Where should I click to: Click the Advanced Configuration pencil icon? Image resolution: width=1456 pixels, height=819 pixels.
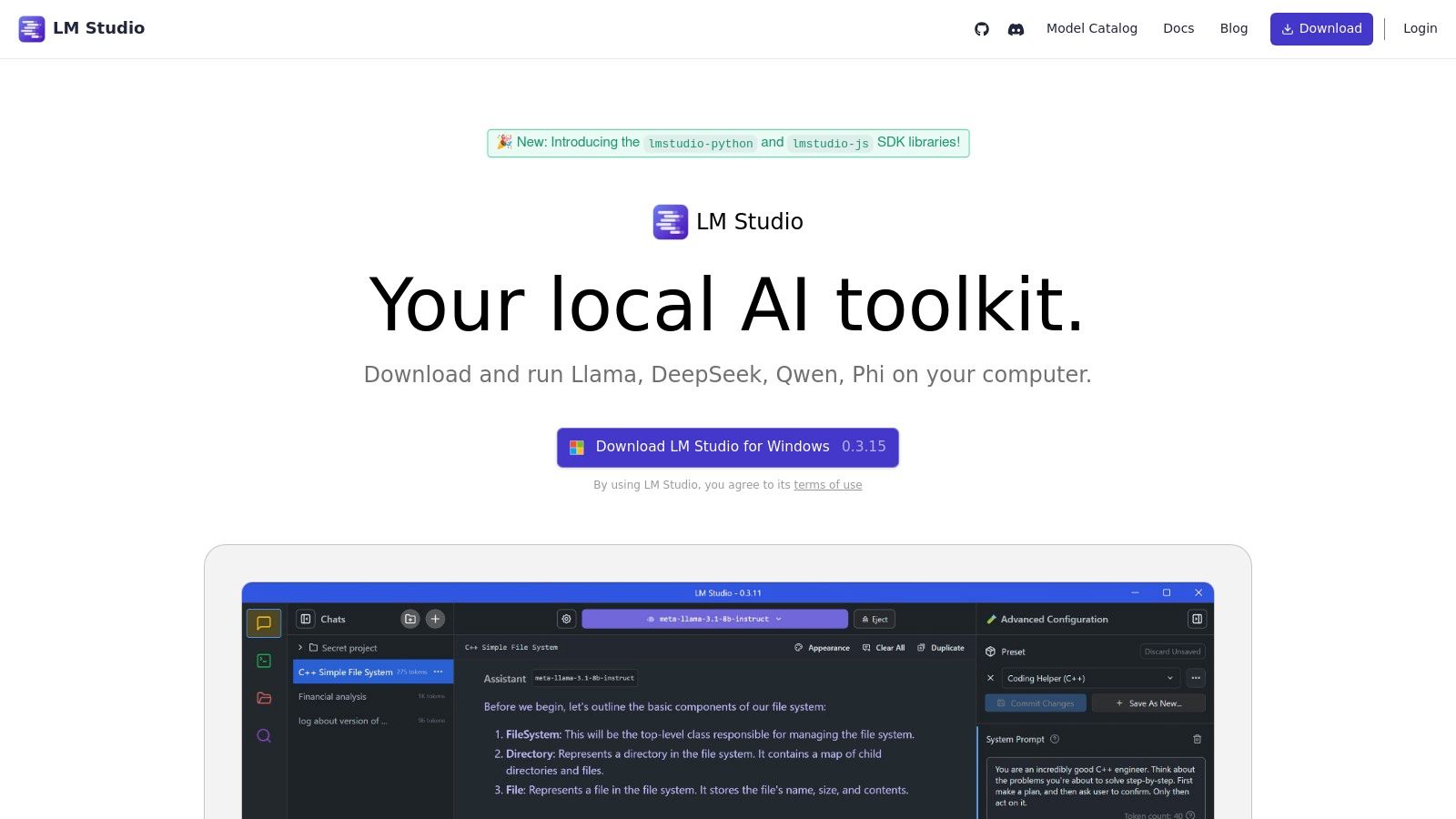coord(992,620)
